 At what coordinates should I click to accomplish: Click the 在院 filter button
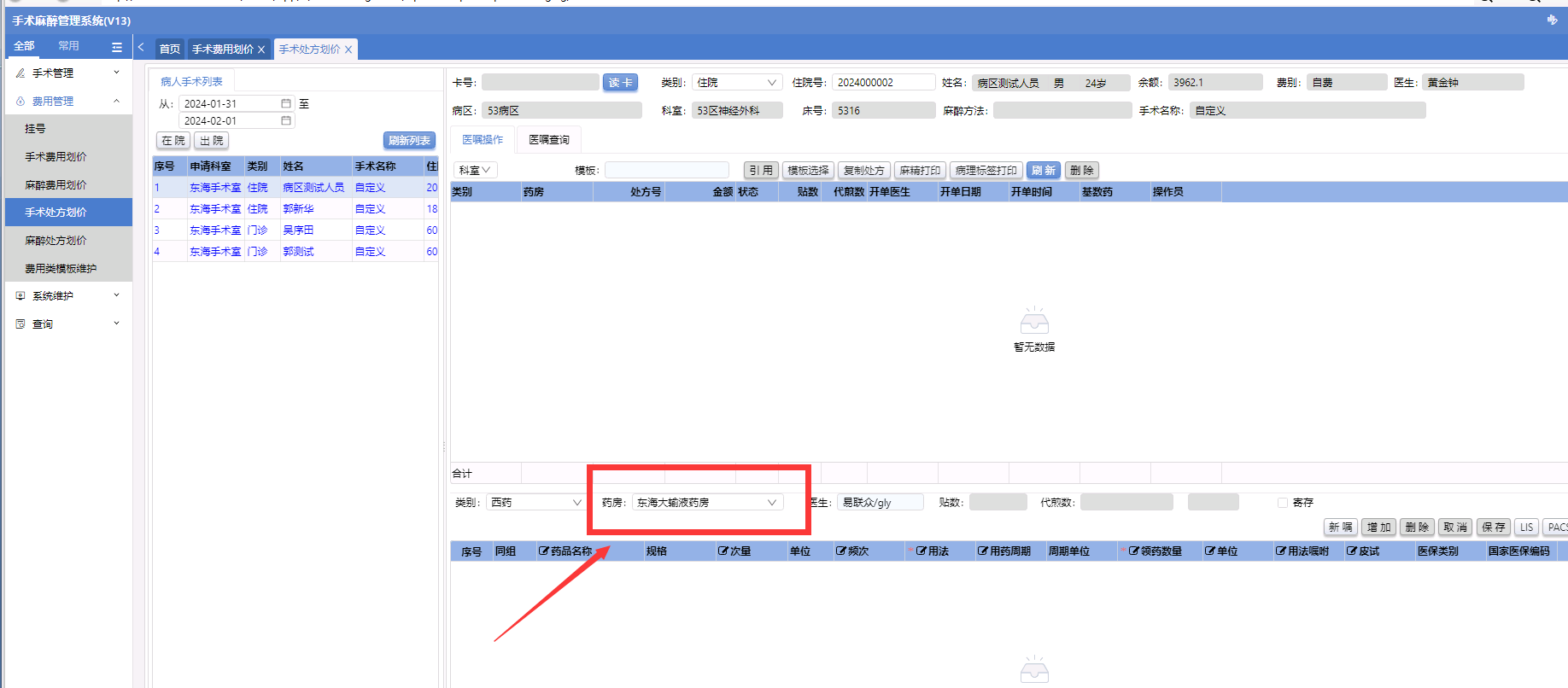click(173, 141)
